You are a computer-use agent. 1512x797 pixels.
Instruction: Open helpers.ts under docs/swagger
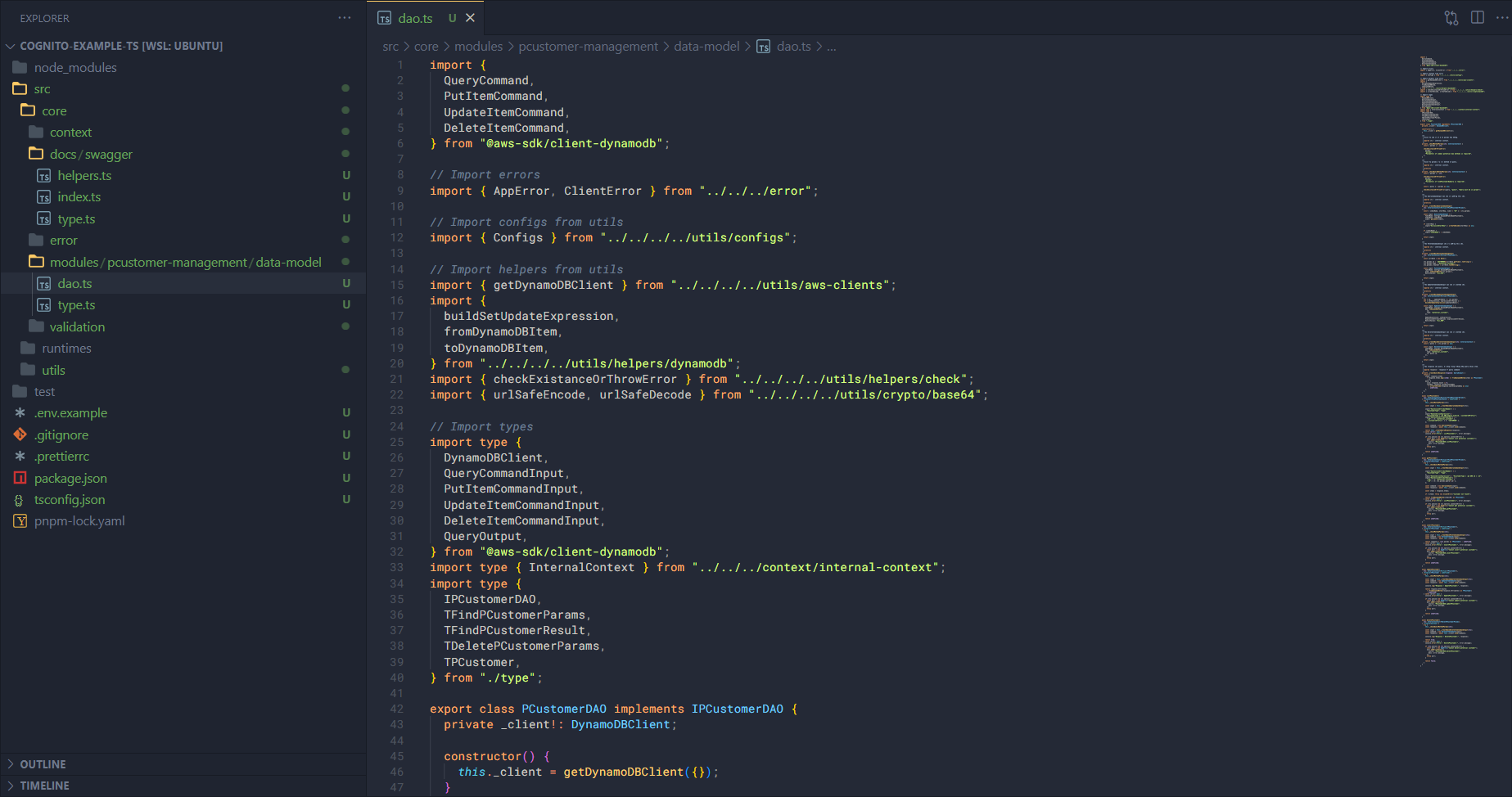[x=84, y=176]
